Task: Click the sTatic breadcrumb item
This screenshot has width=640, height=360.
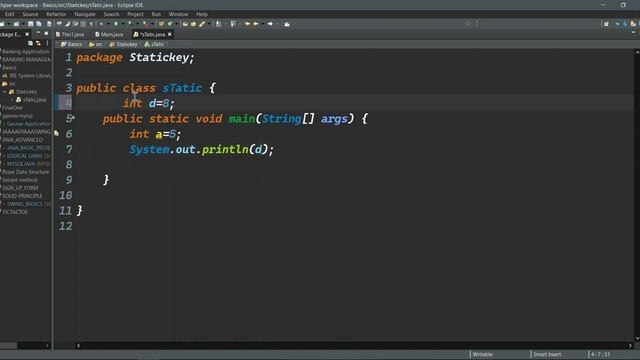Action: pos(155,44)
